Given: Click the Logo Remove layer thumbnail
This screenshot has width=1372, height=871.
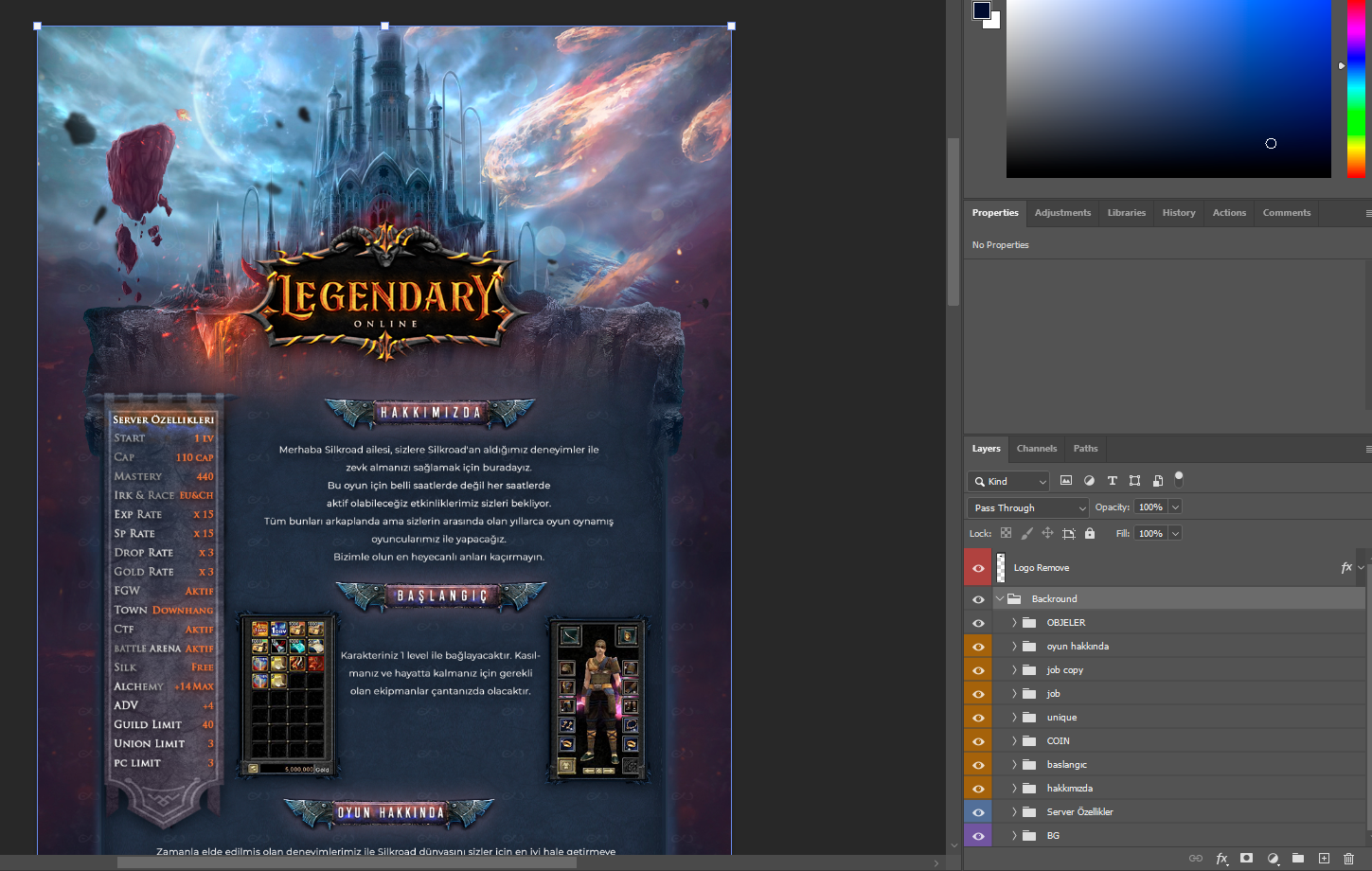Looking at the screenshot, I should click(x=1001, y=568).
